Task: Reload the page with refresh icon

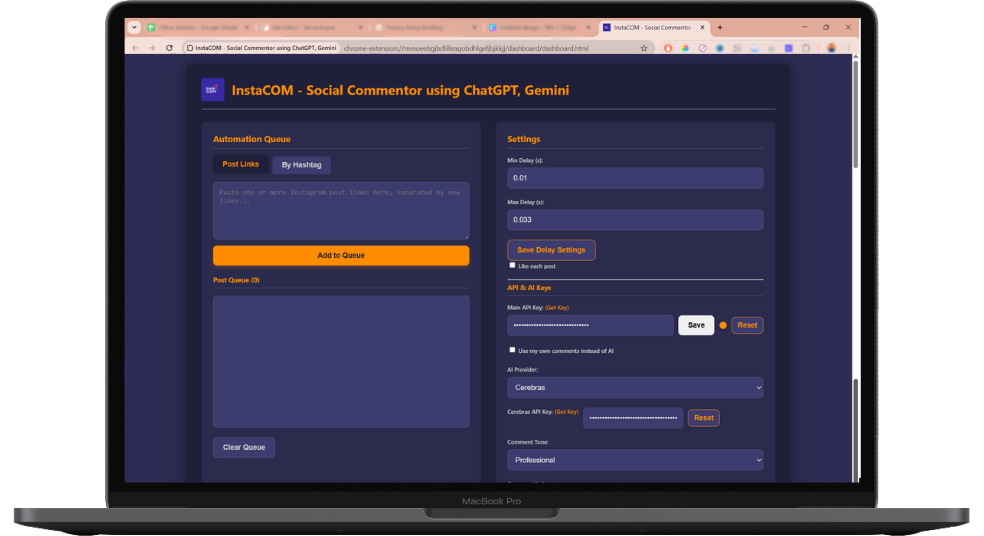Action: (169, 48)
